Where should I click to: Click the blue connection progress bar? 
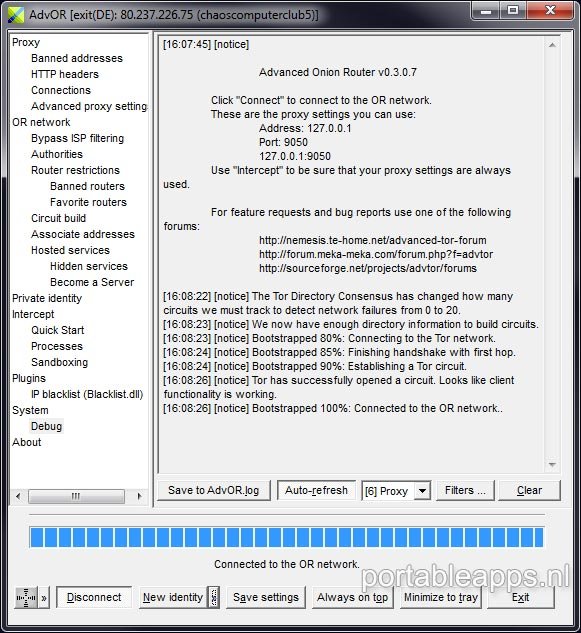click(x=286, y=537)
